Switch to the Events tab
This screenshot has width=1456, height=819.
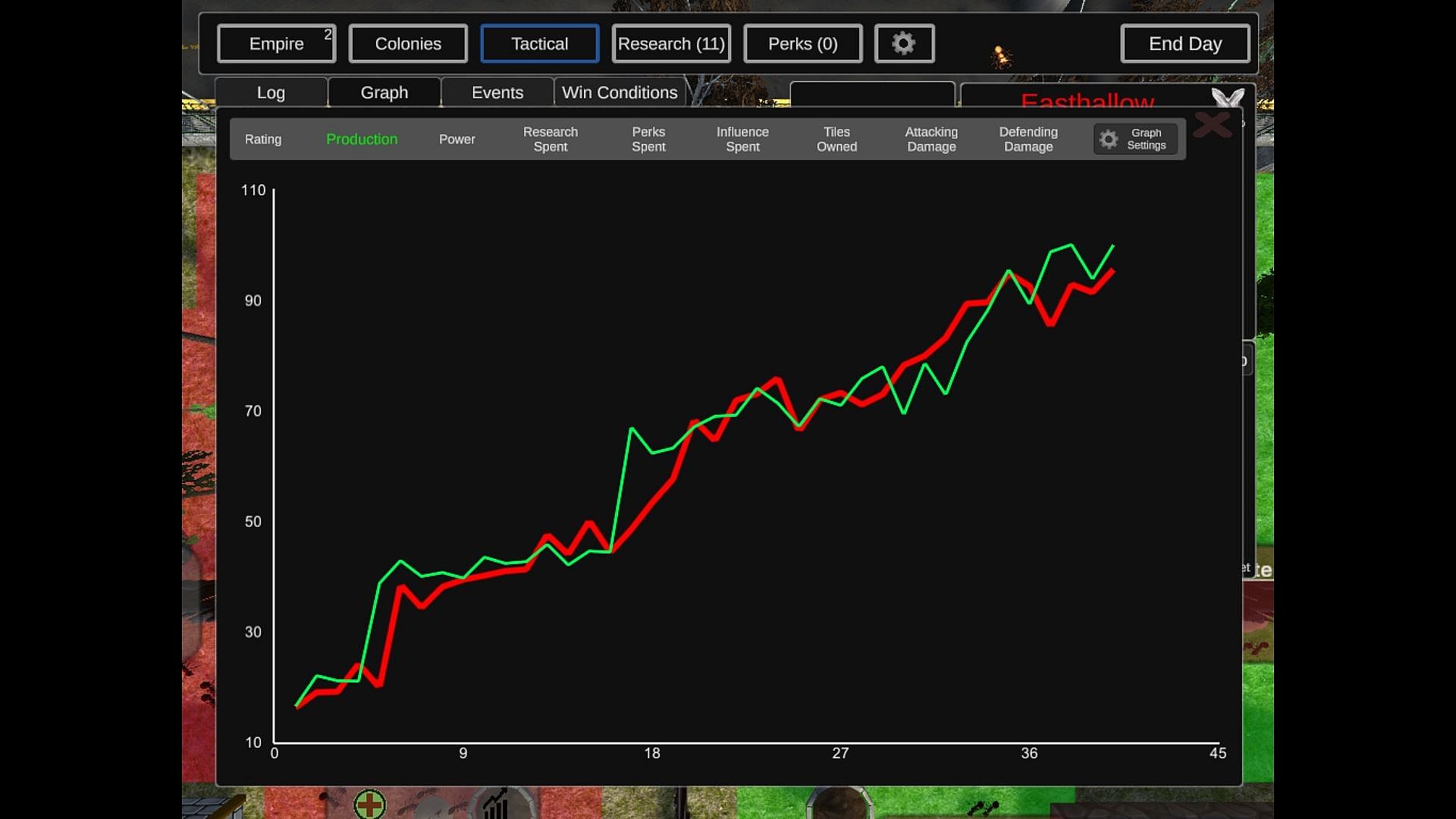click(497, 93)
